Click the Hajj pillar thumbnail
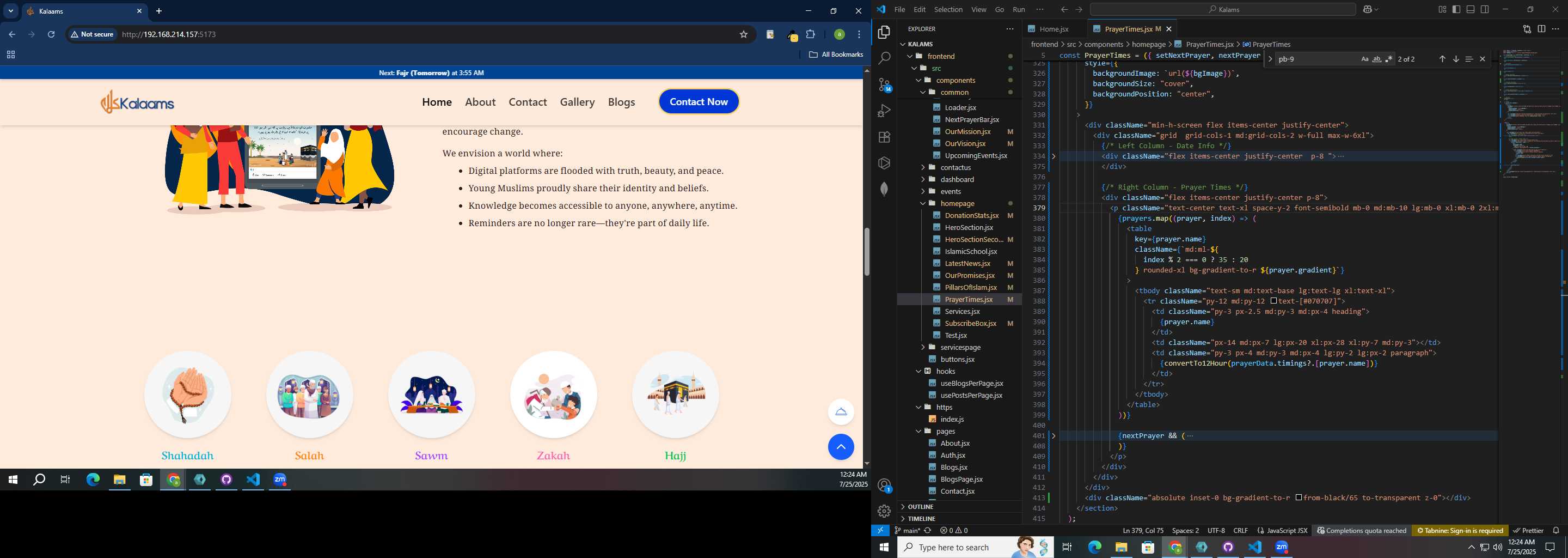 coord(675,395)
